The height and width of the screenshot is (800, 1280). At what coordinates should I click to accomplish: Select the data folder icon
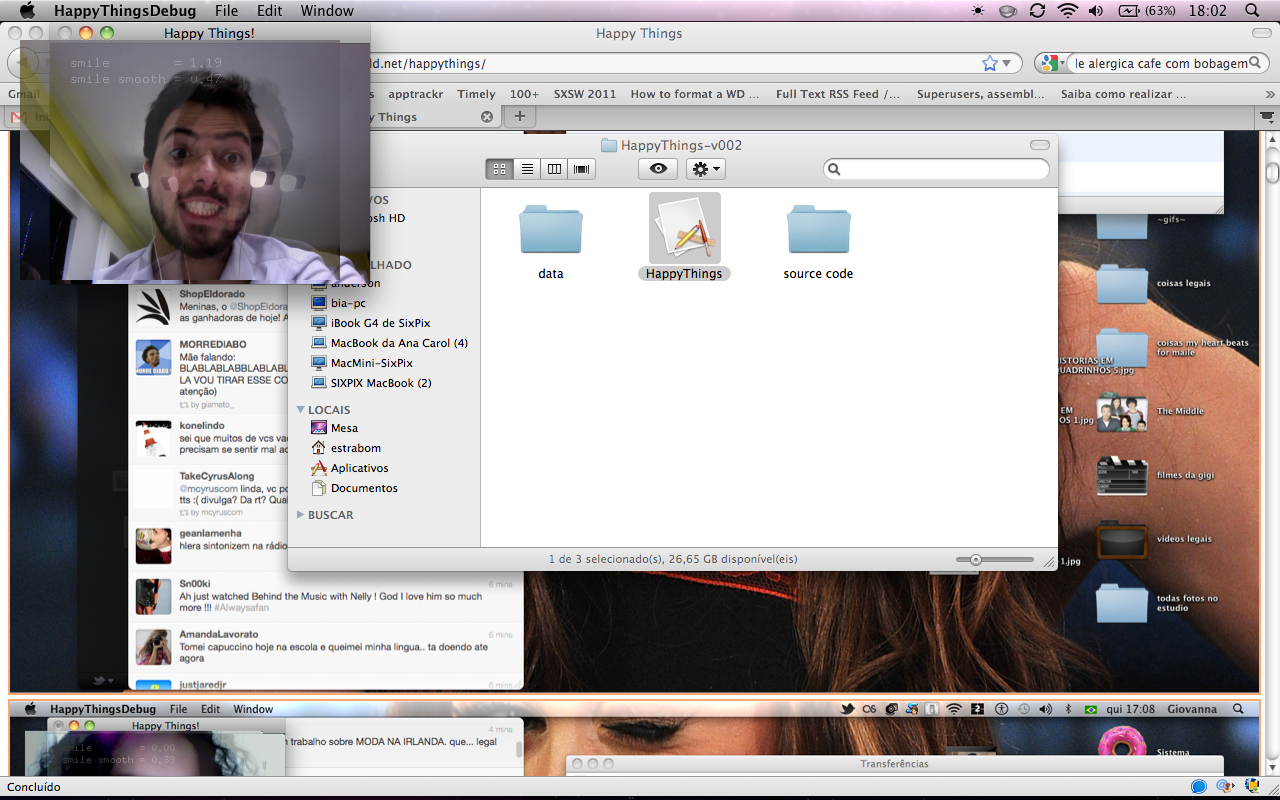click(x=551, y=230)
